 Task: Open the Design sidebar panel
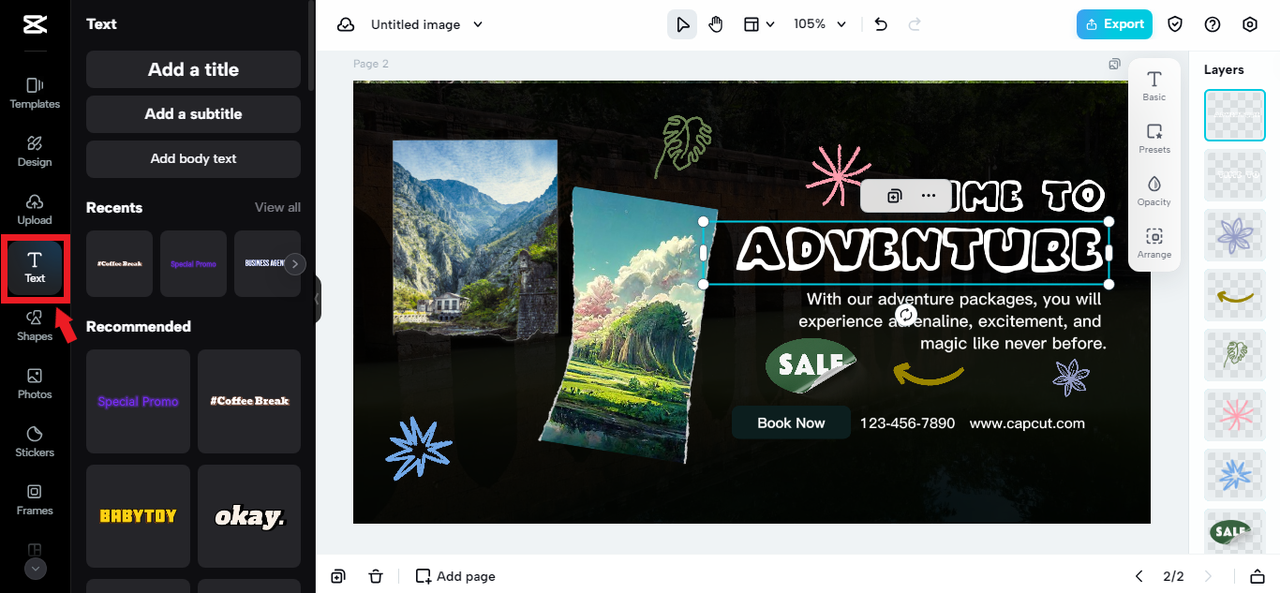(34, 151)
